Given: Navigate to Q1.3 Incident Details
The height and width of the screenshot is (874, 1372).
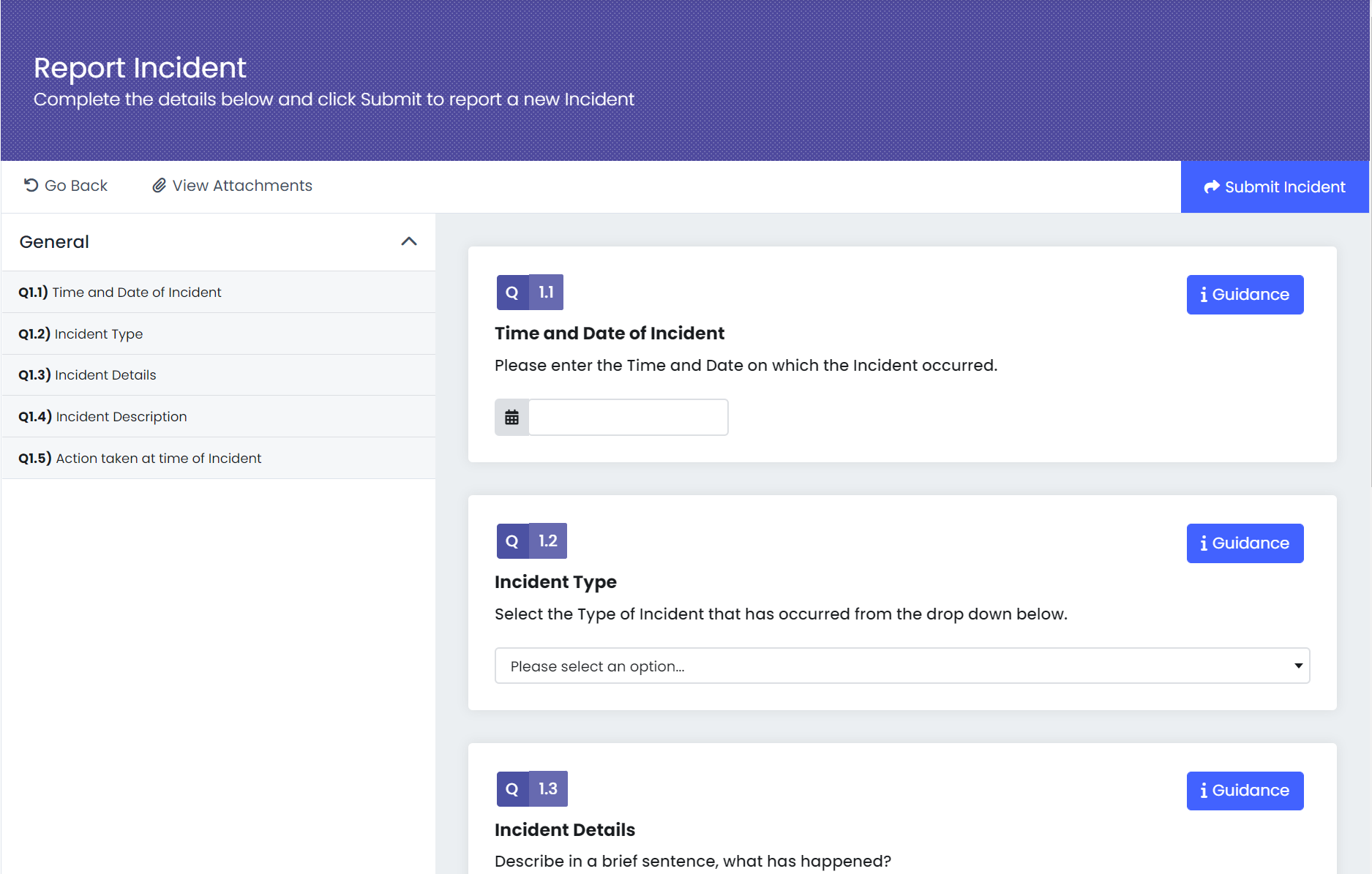Looking at the screenshot, I should 218,374.
